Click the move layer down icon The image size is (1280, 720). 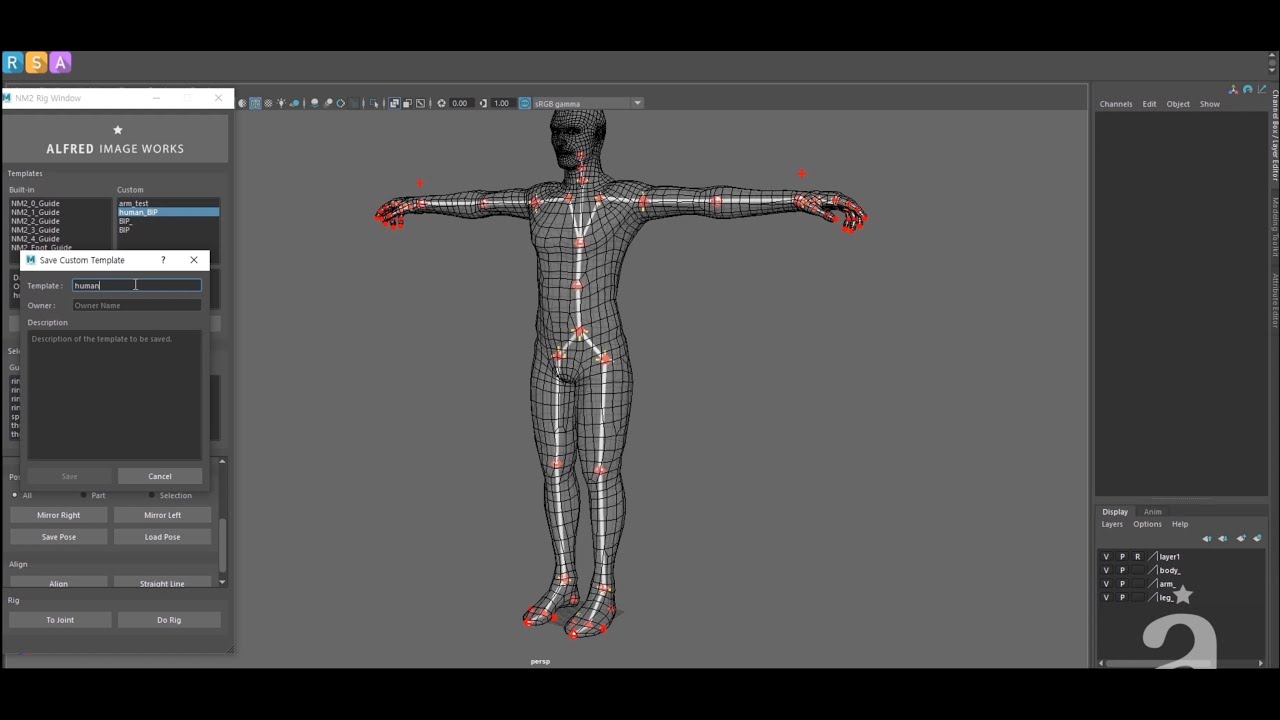coord(1222,538)
